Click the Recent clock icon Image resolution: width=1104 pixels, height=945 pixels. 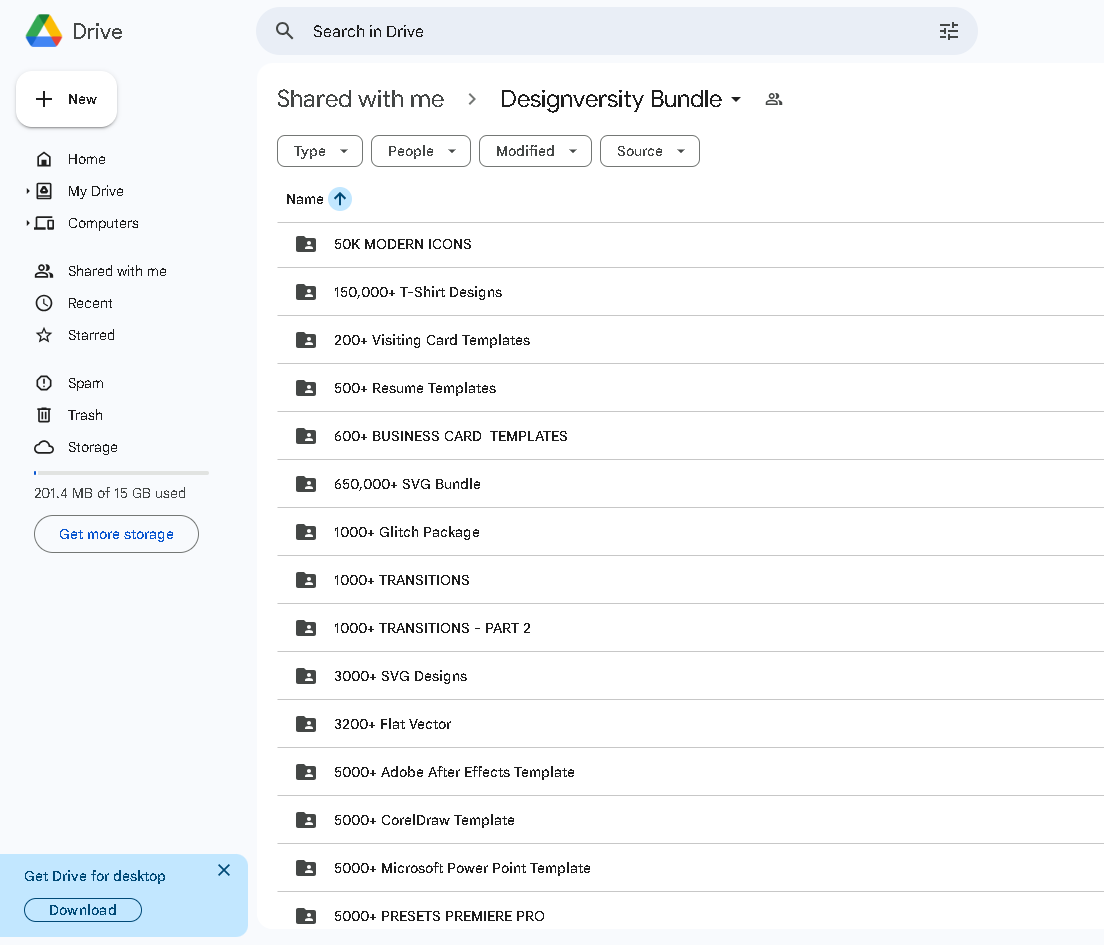(x=44, y=303)
